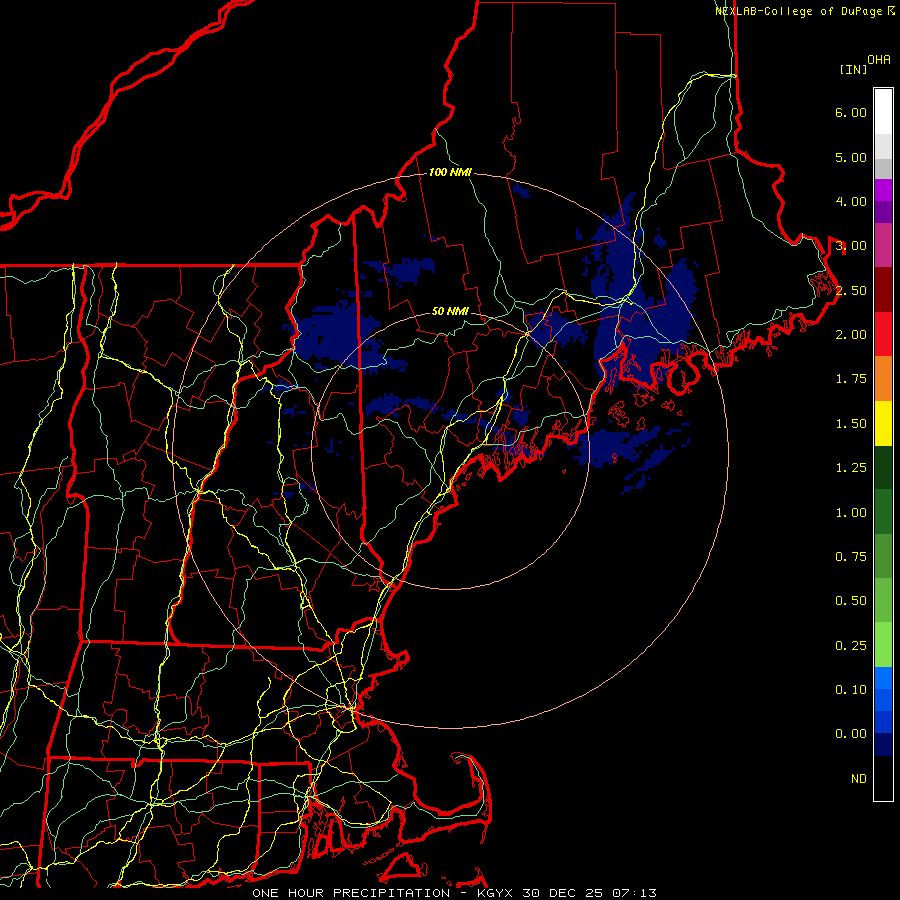Click the 30 DEC 25 date text
The image size is (900, 900).
click(x=564, y=893)
